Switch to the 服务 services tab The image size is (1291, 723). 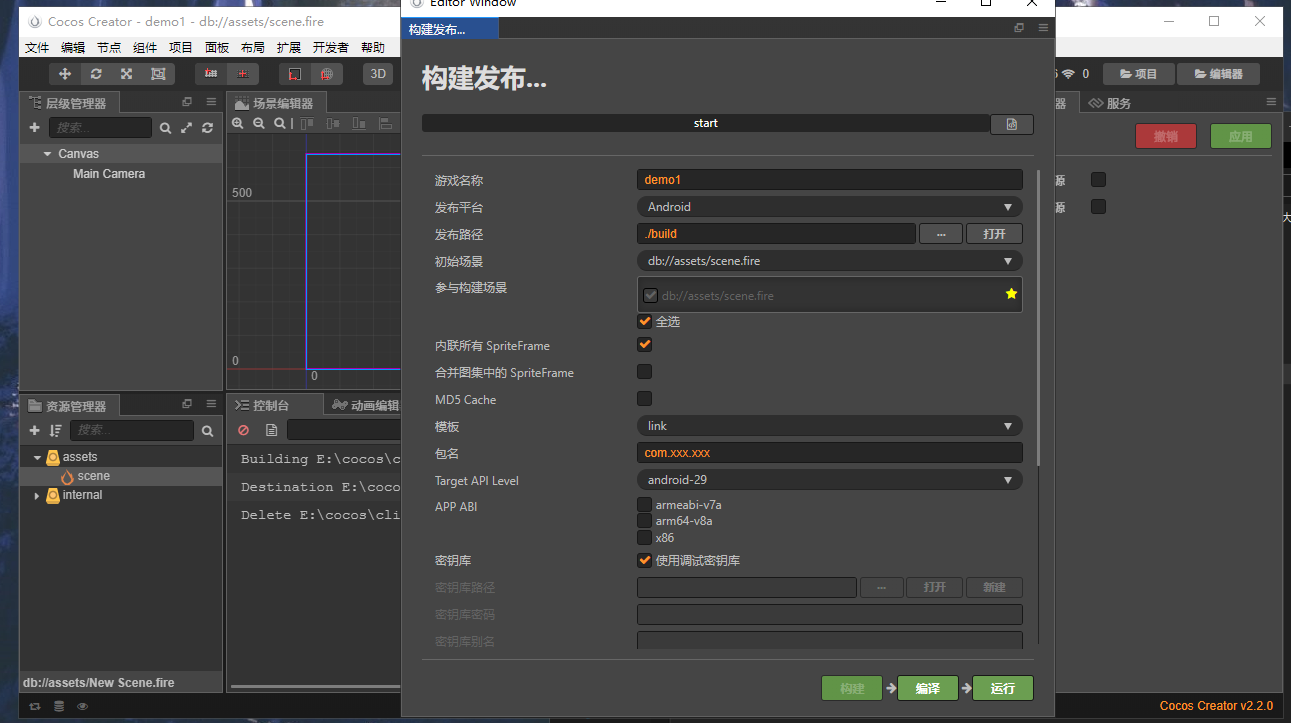1110,103
